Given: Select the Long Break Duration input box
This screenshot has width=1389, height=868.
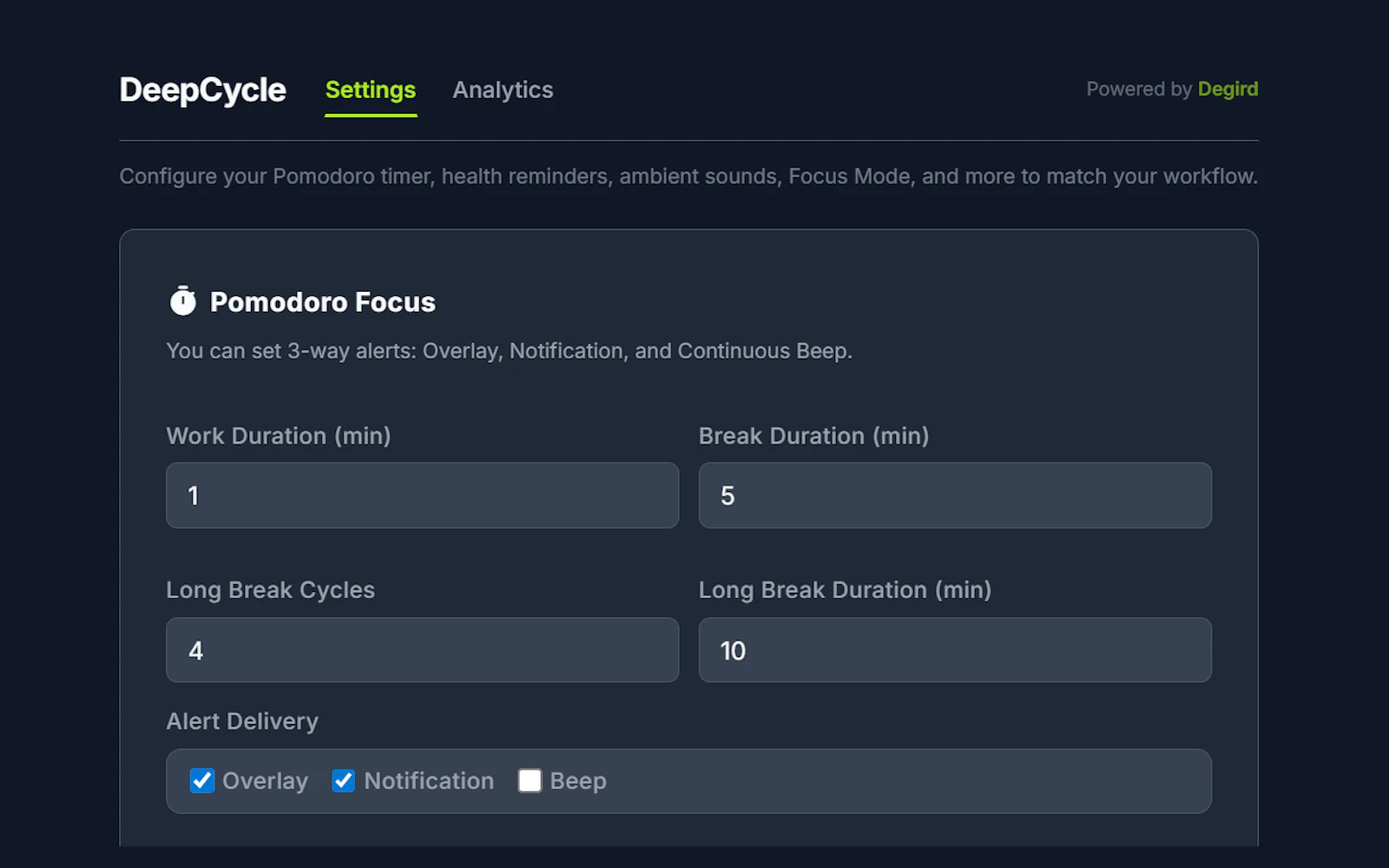Looking at the screenshot, I should point(954,650).
